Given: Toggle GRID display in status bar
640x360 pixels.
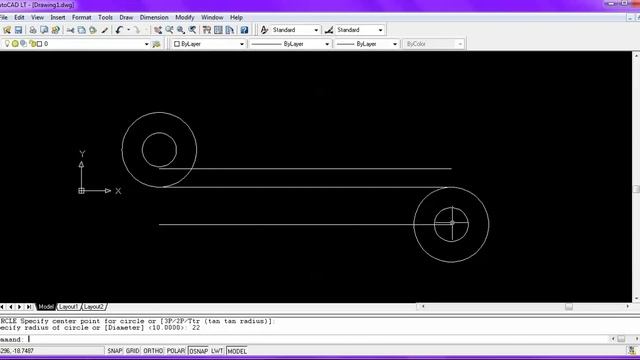Looking at the screenshot, I should pos(133,351).
